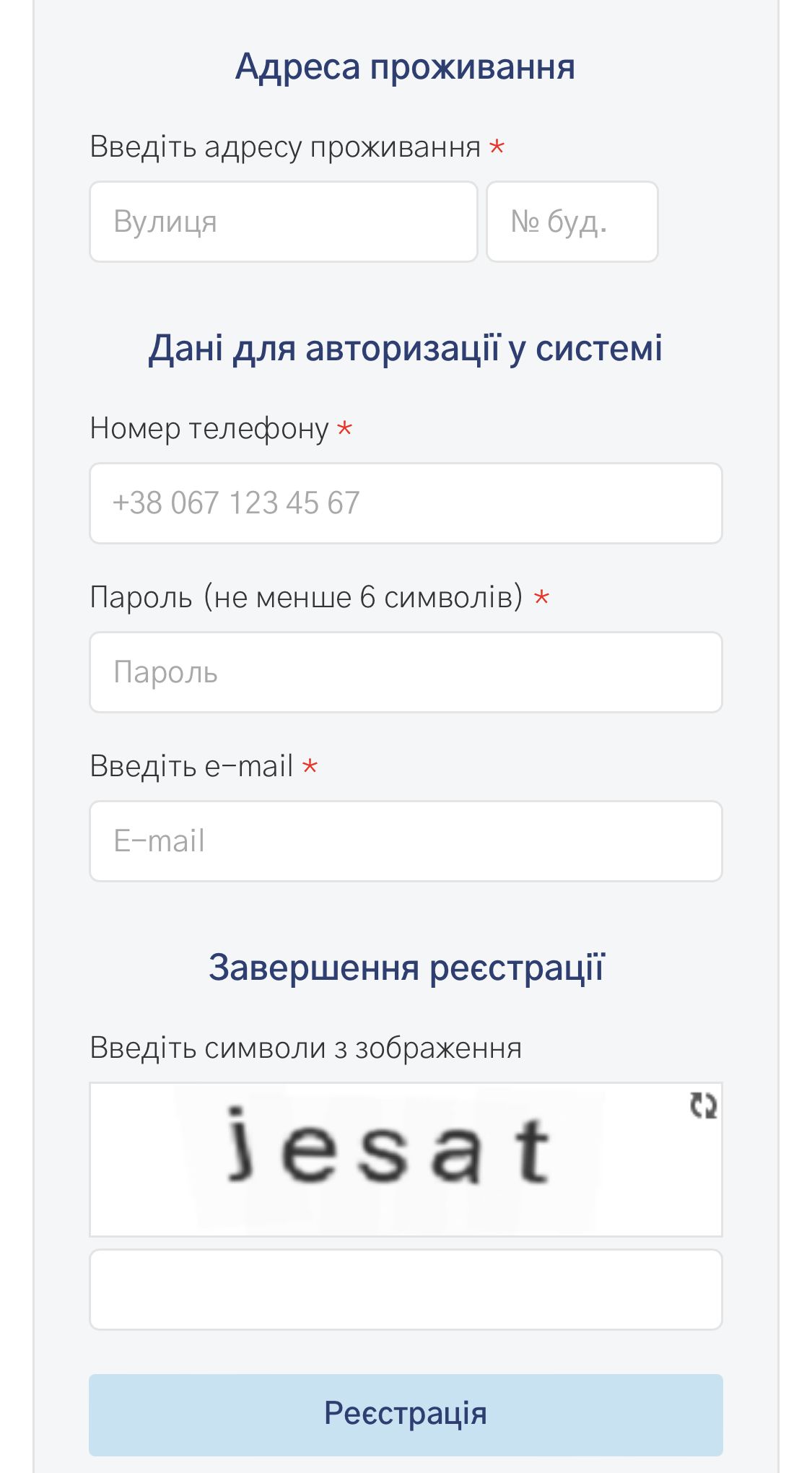Click the red asterisk next to Номер телефону

click(x=345, y=429)
